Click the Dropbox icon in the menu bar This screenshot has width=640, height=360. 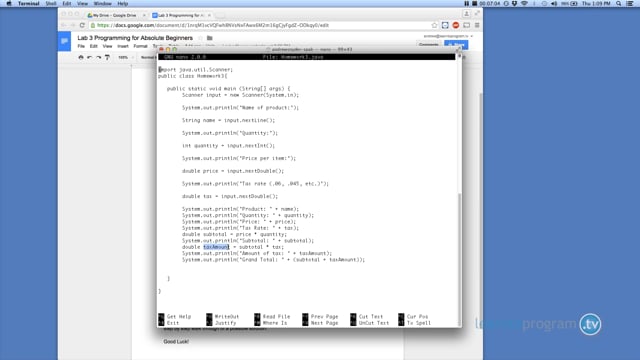(515, 3)
